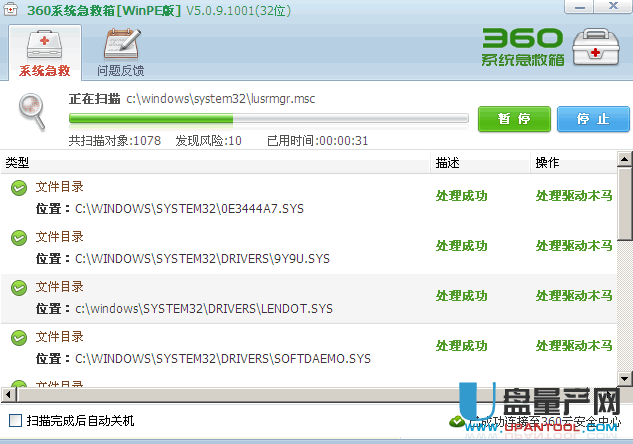
Task: Click green check icon for LENDOT.SYS row
Action: 19,288
